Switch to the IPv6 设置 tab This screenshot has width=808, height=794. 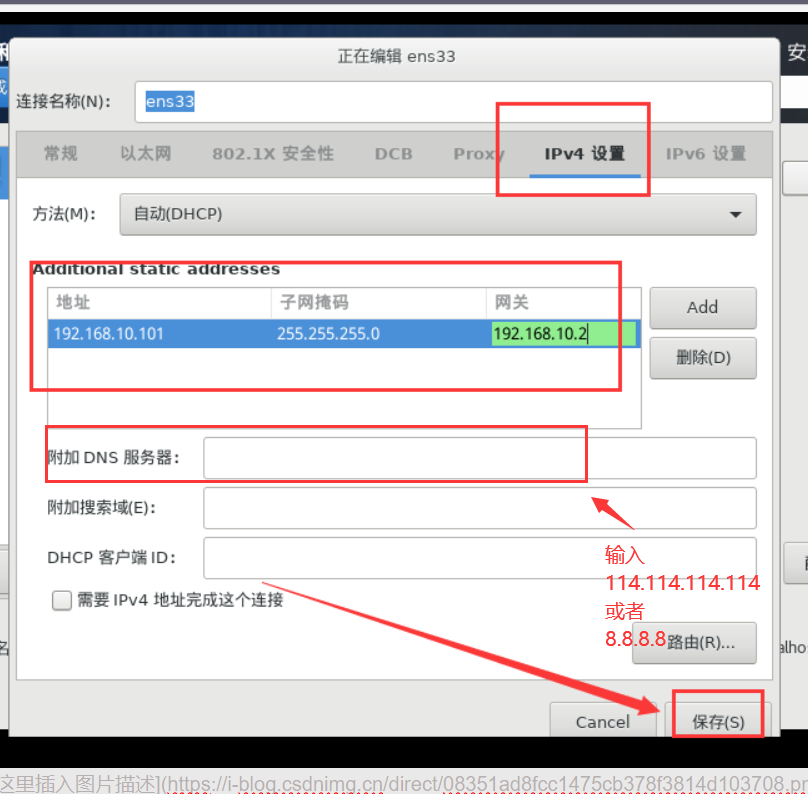pos(706,154)
